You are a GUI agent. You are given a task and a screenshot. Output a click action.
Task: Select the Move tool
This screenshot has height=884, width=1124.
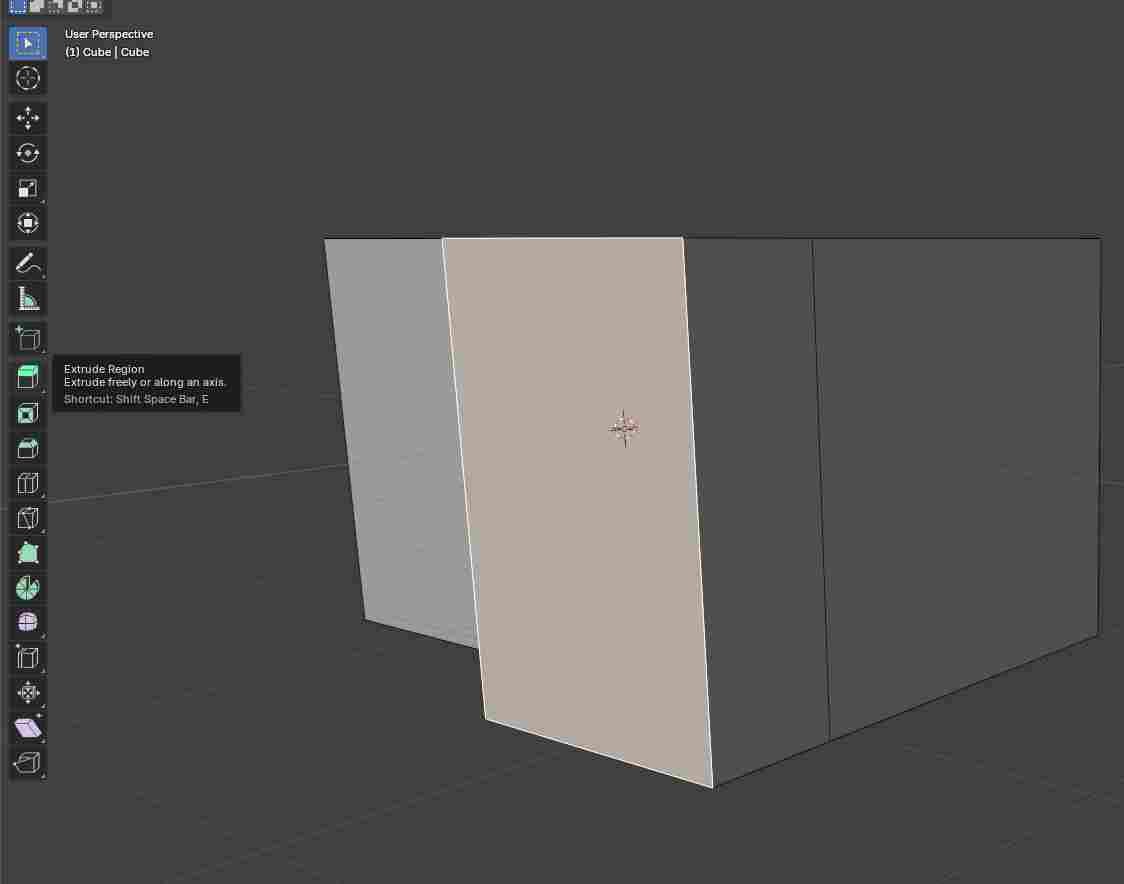(28, 118)
